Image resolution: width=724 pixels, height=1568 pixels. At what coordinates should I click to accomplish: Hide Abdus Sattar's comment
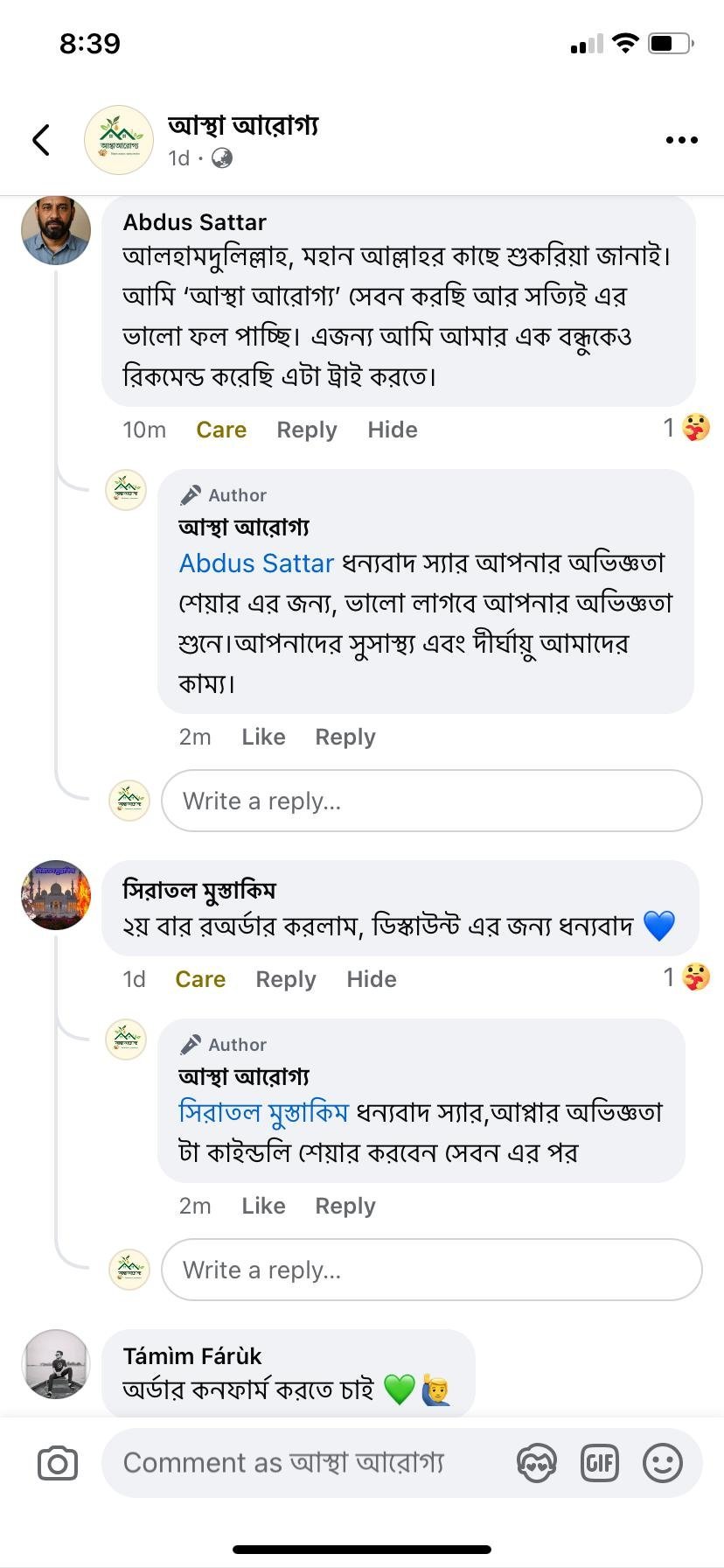392,430
